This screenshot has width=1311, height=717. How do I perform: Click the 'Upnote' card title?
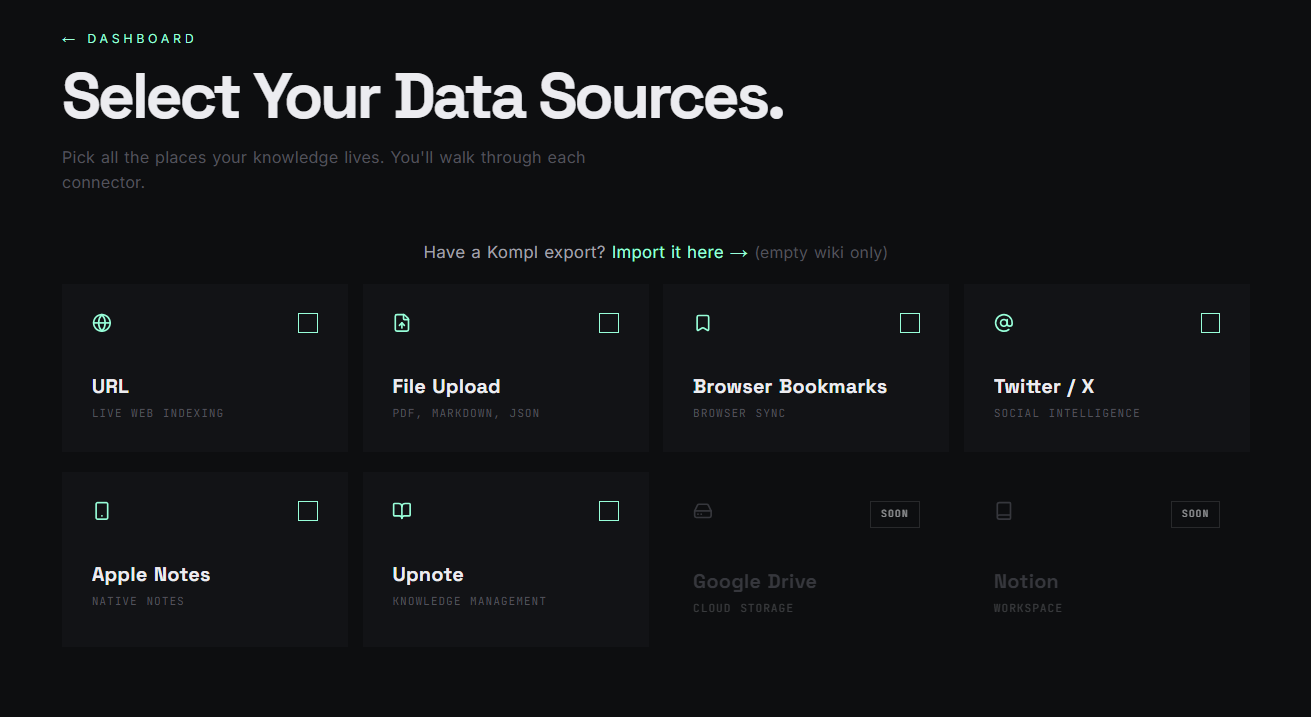(x=428, y=575)
